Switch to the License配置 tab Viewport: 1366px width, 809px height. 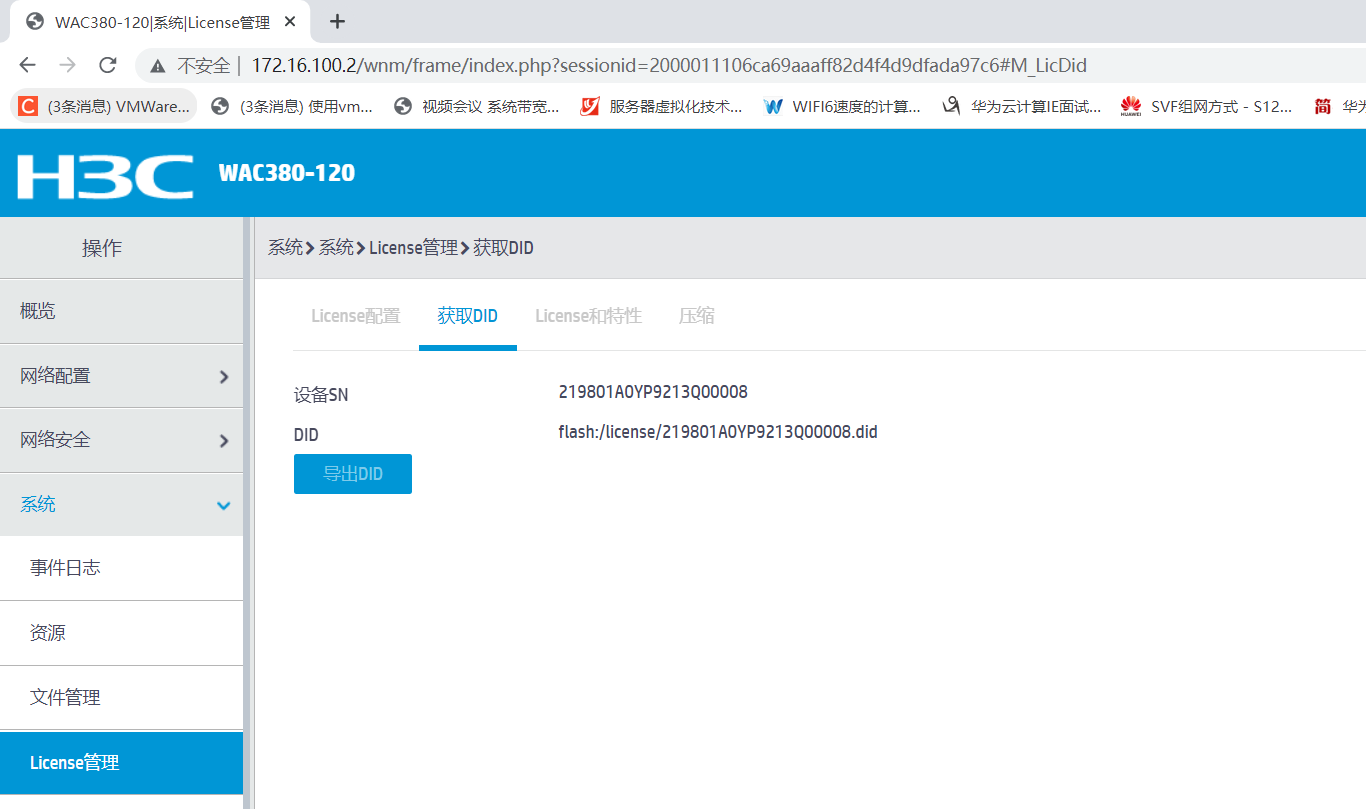(x=356, y=316)
